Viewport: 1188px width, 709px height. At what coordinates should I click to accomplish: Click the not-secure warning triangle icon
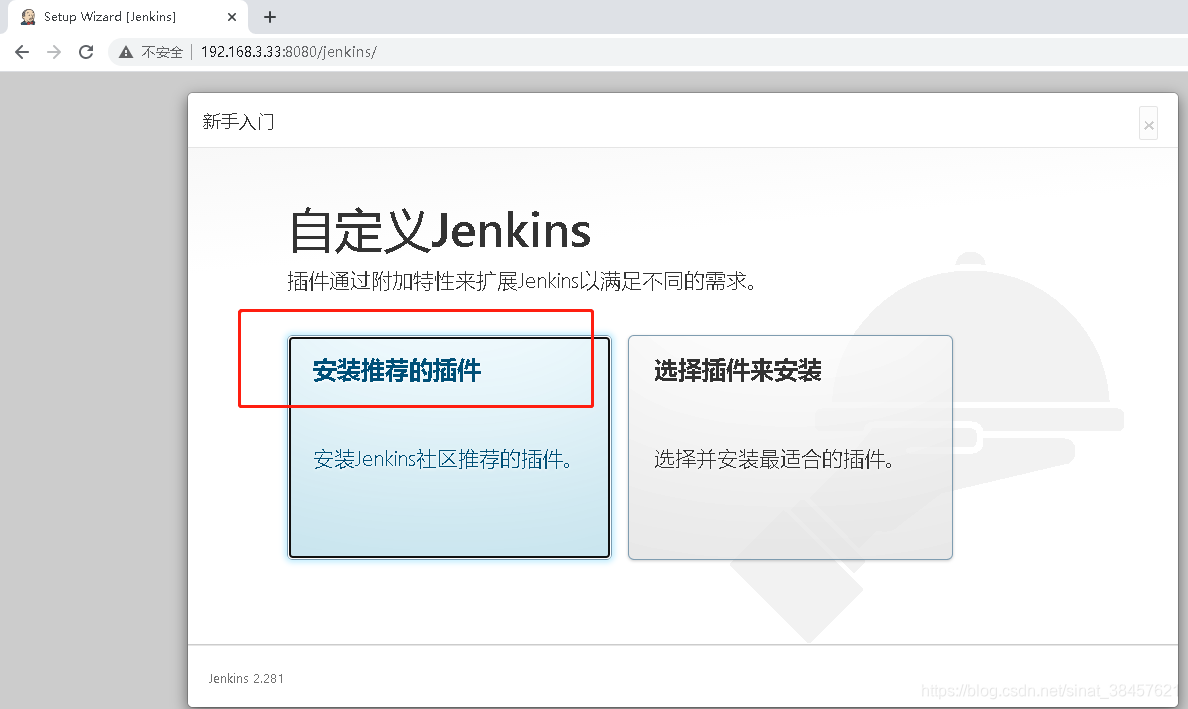click(x=126, y=52)
